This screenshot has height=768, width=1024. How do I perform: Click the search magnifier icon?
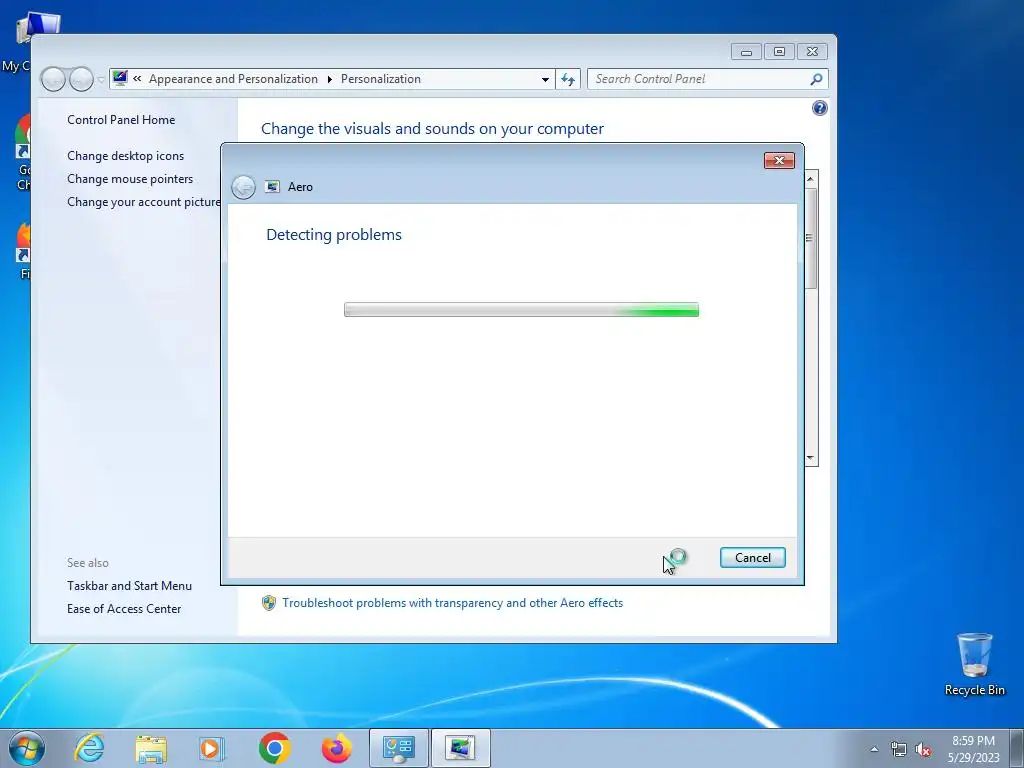pyautogui.click(x=816, y=79)
